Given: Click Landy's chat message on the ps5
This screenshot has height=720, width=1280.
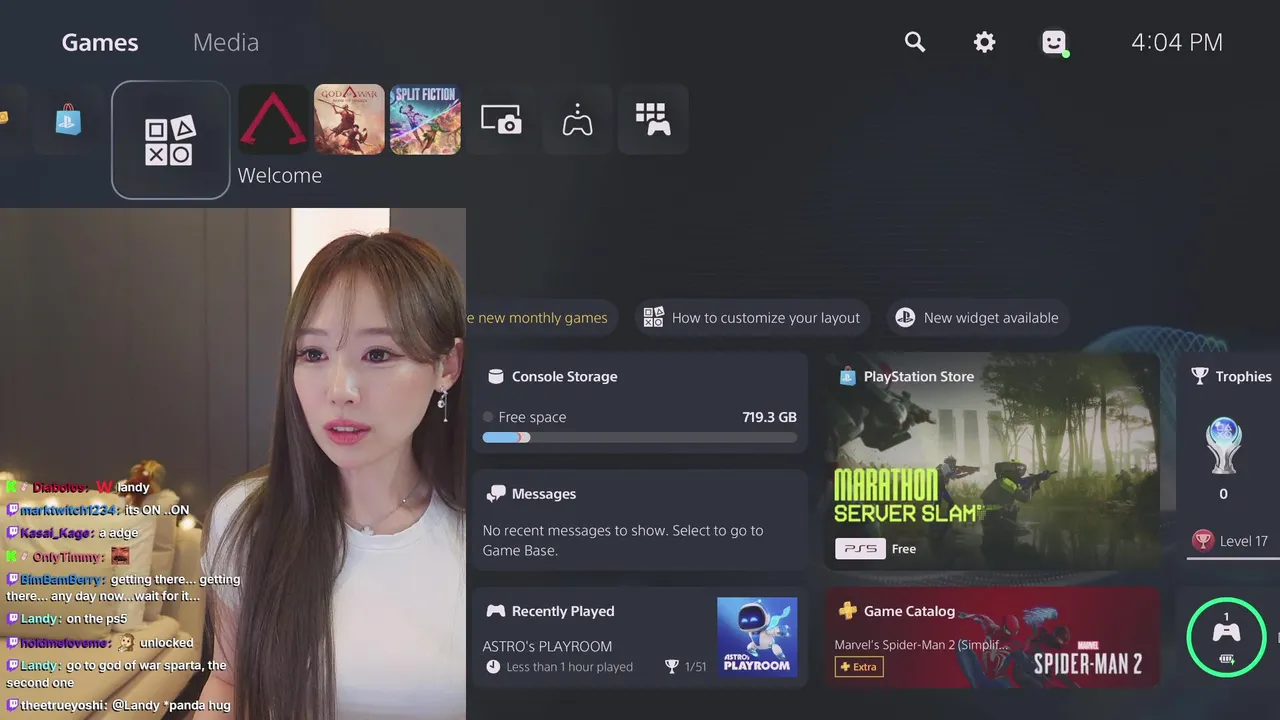Looking at the screenshot, I should 67,619.
